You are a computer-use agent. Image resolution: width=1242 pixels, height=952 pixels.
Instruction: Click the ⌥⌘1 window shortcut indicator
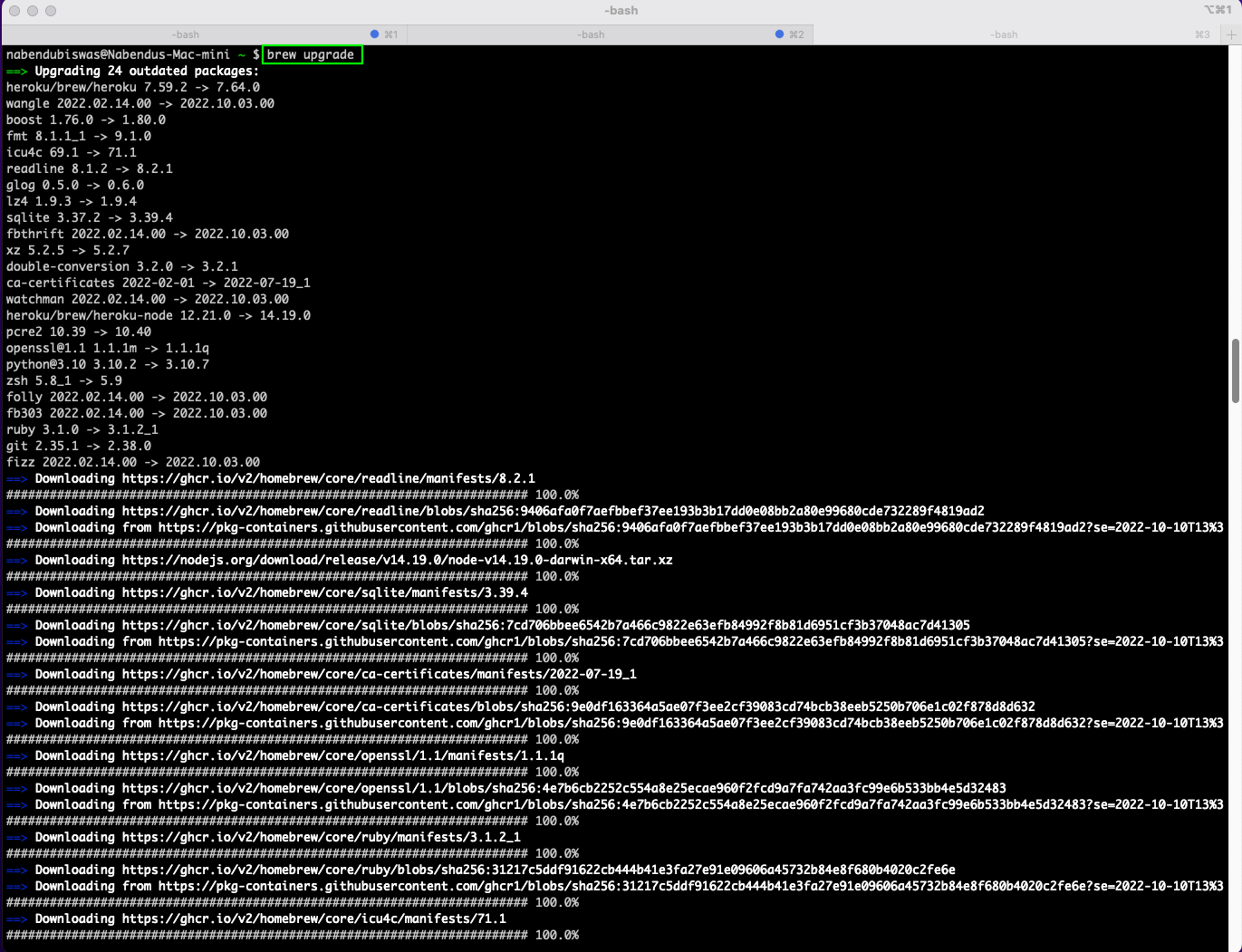click(1218, 10)
